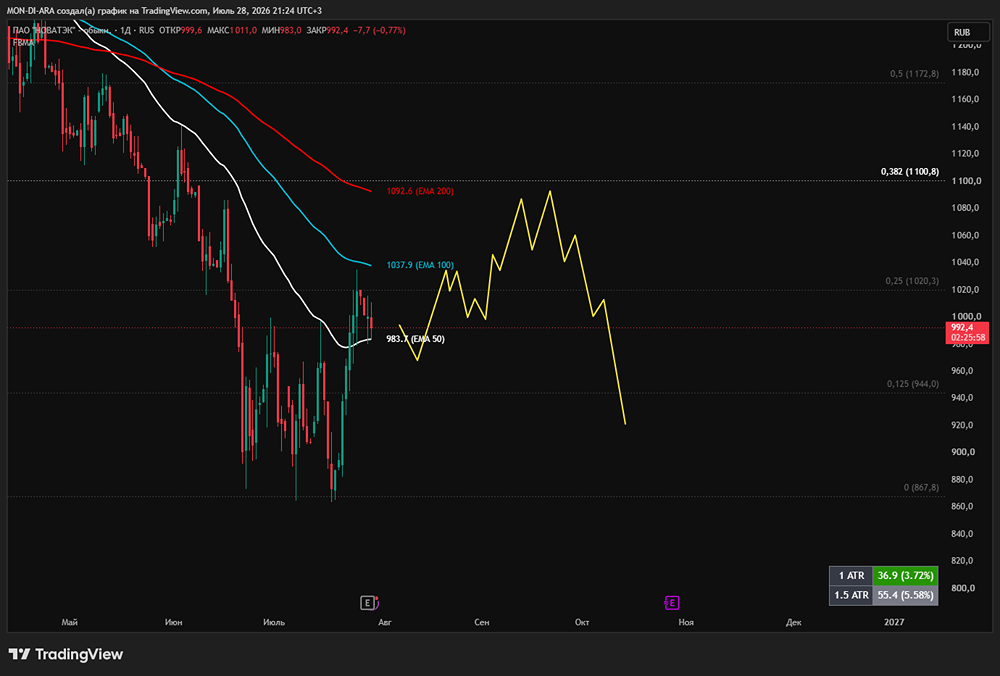Click the 1Д timeframe in chart header
The height and width of the screenshot is (676, 1000).
click(125, 30)
